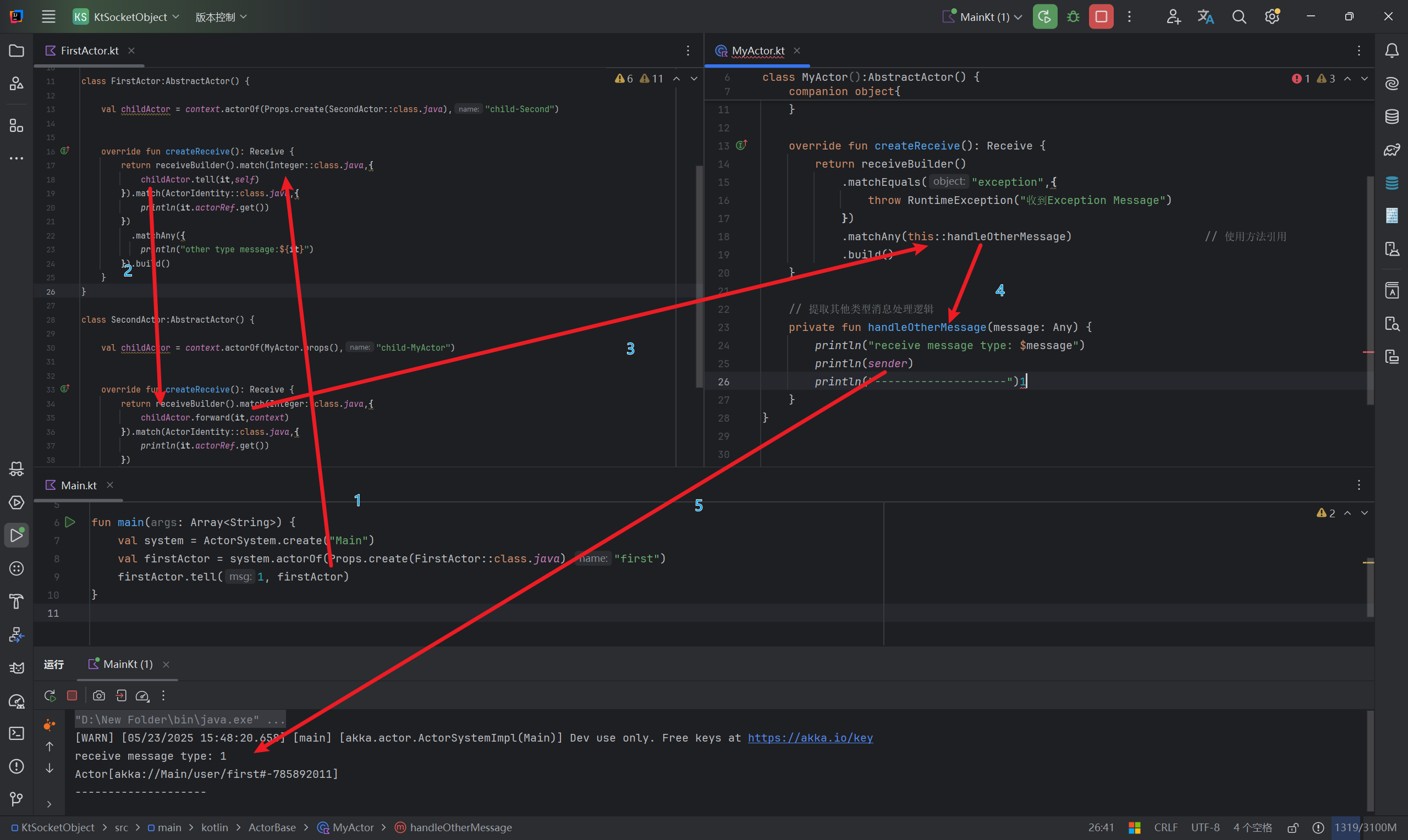Click the FirstActor.kt vertical scrollbar
The width and height of the screenshot is (1408, 840).
click(699, 276)
